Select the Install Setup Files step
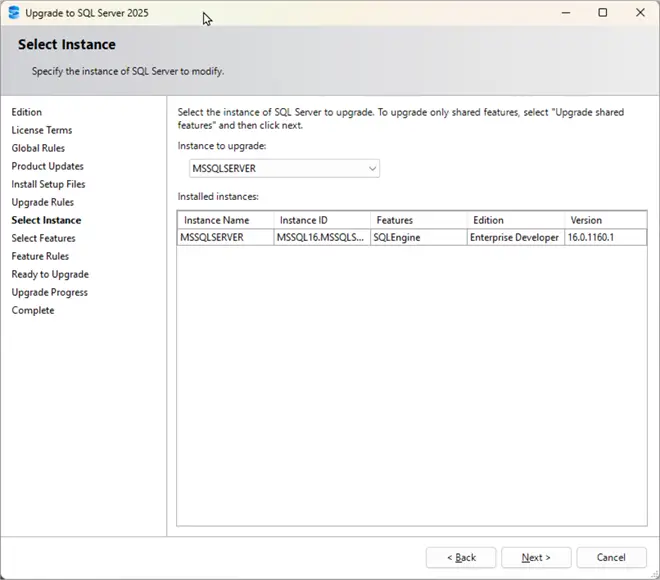Image resolution: width=660 pixels, height=580 pixels. click(x=48, y=184)
